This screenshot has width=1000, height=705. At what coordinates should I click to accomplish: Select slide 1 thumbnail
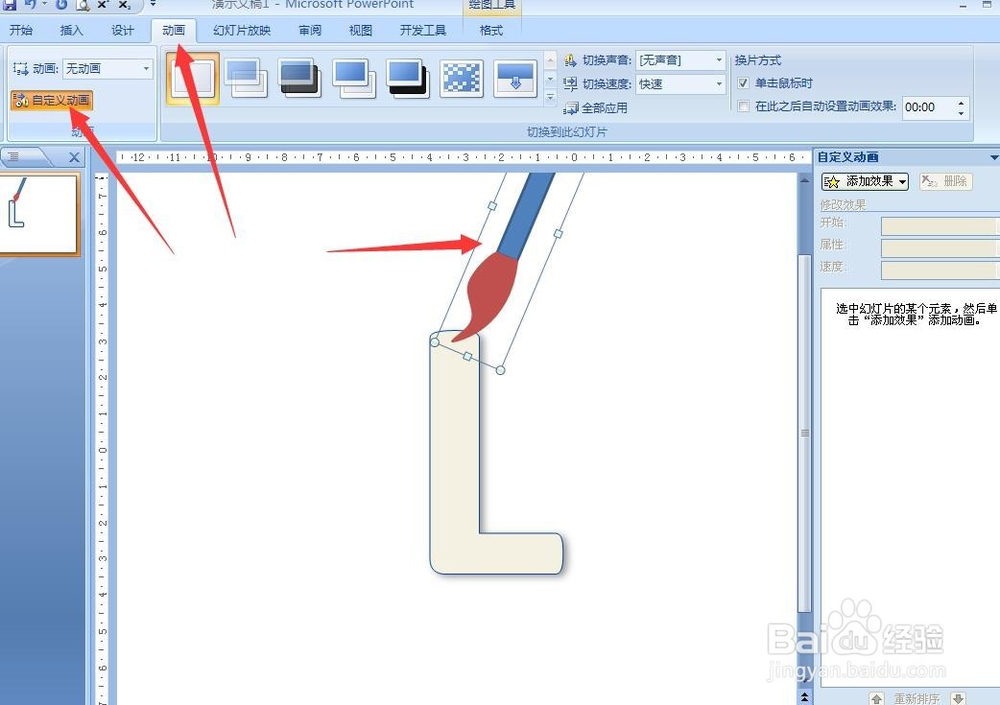pyautogui.click(x=38, y=213)
